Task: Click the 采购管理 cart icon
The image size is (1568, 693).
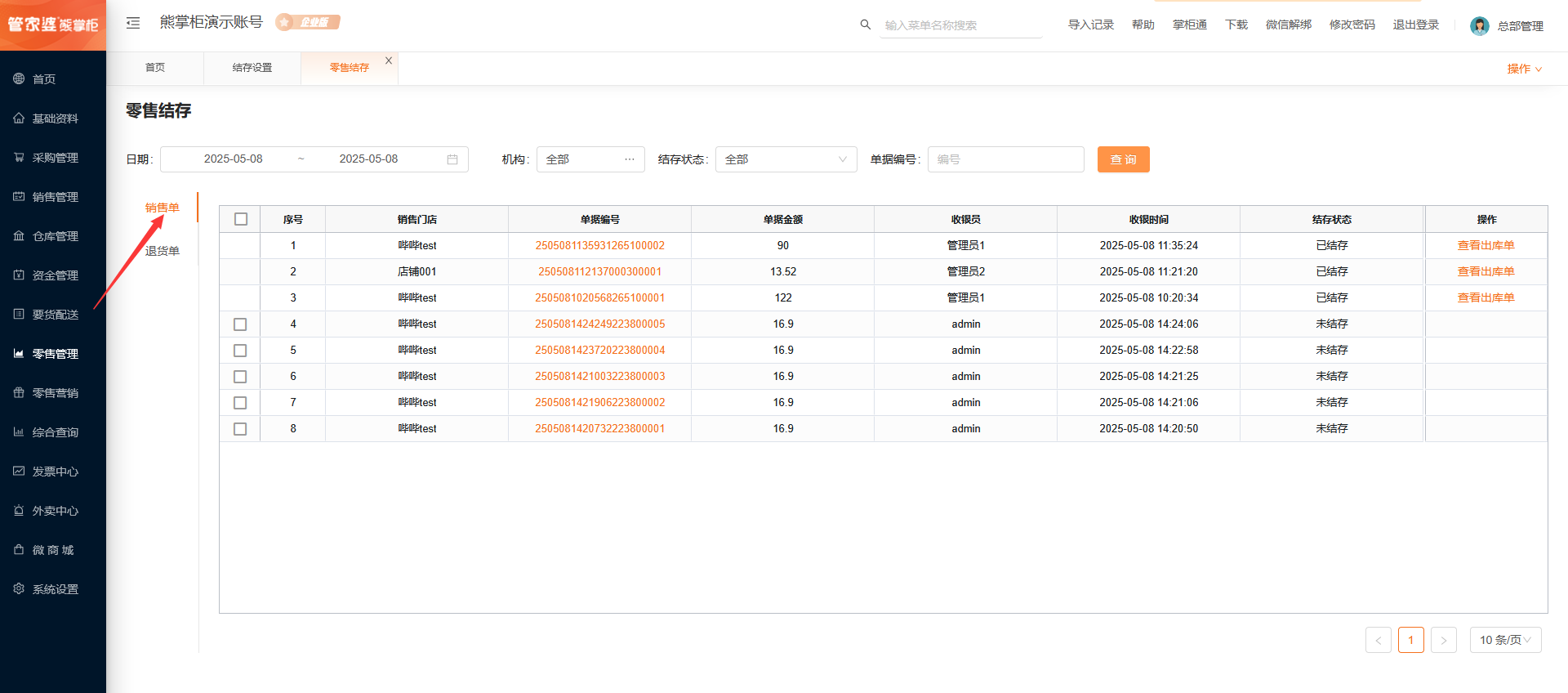Action: 19,157
